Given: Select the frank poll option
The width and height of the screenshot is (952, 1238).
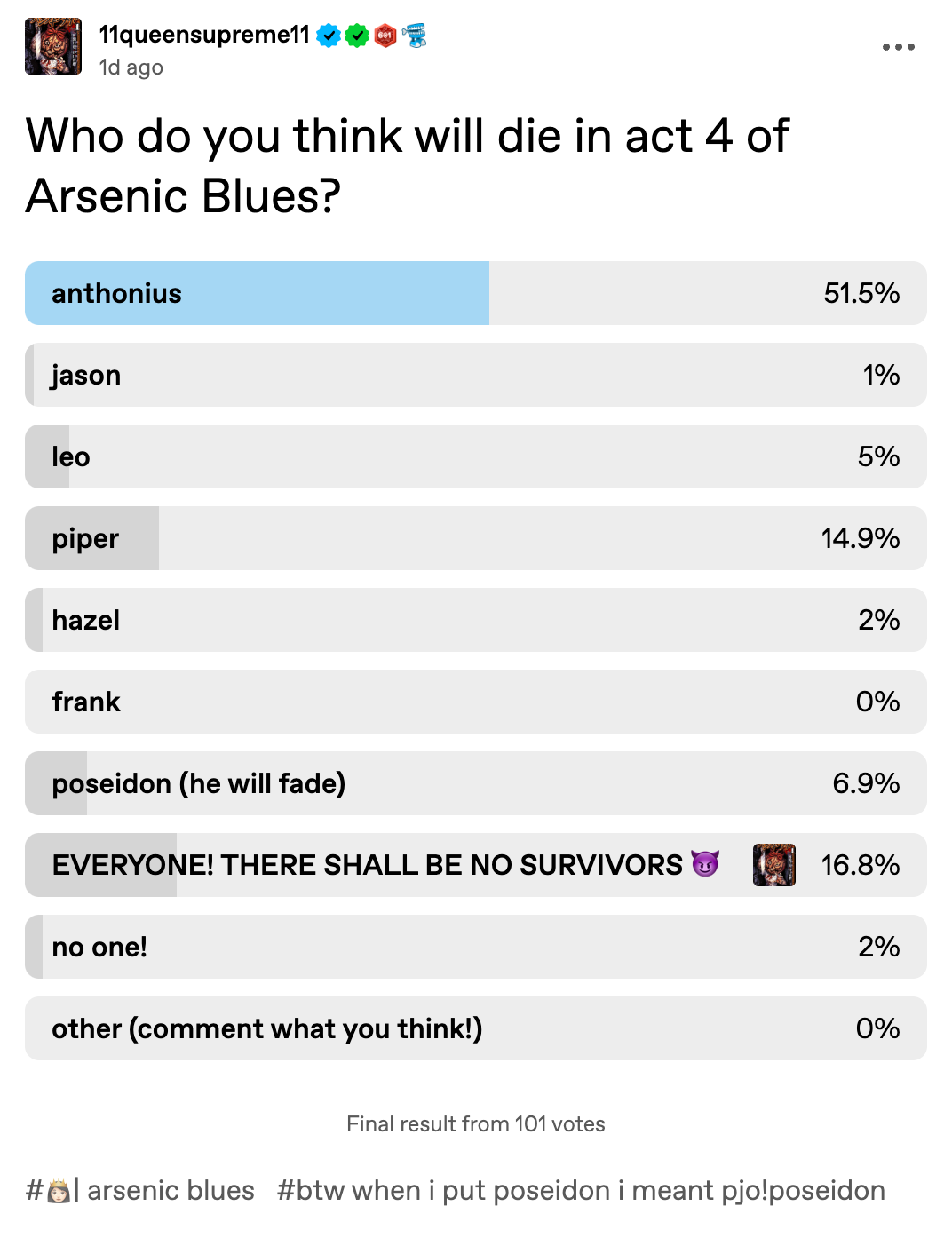Looking at the screenshot, I should [x=476, y=702].
